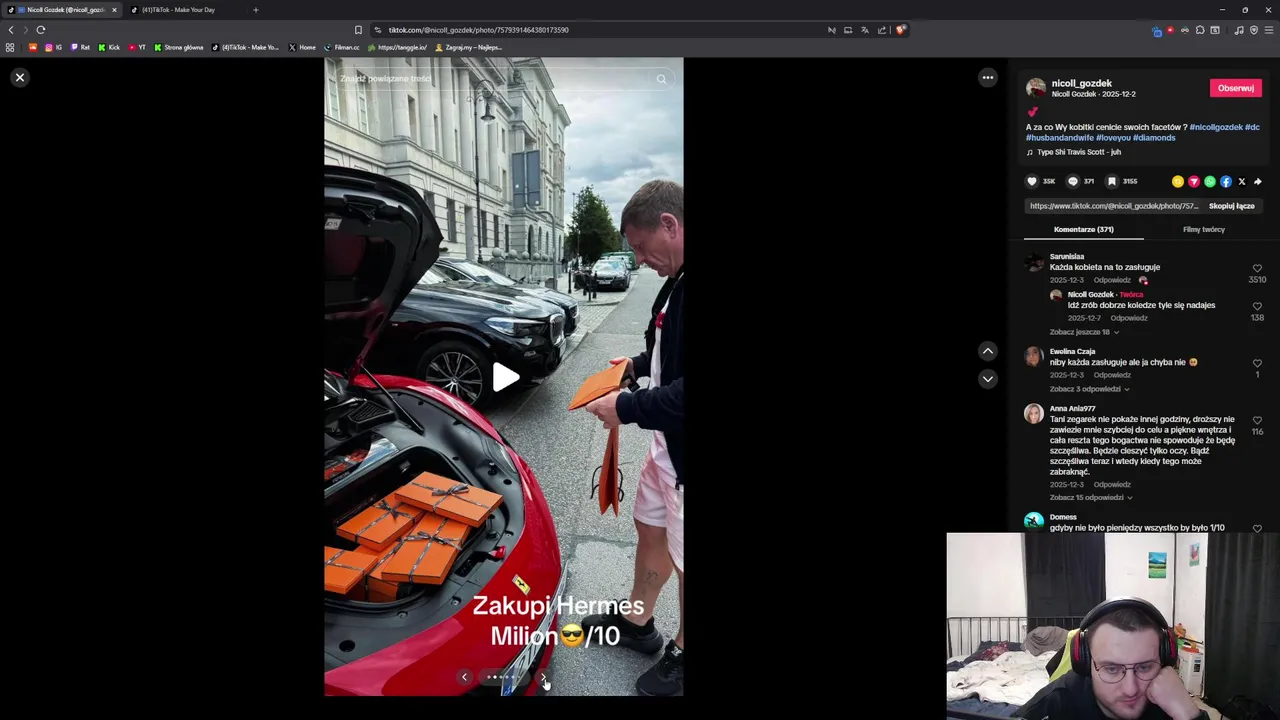Click the address bar URL

click(x=478, y=30)
